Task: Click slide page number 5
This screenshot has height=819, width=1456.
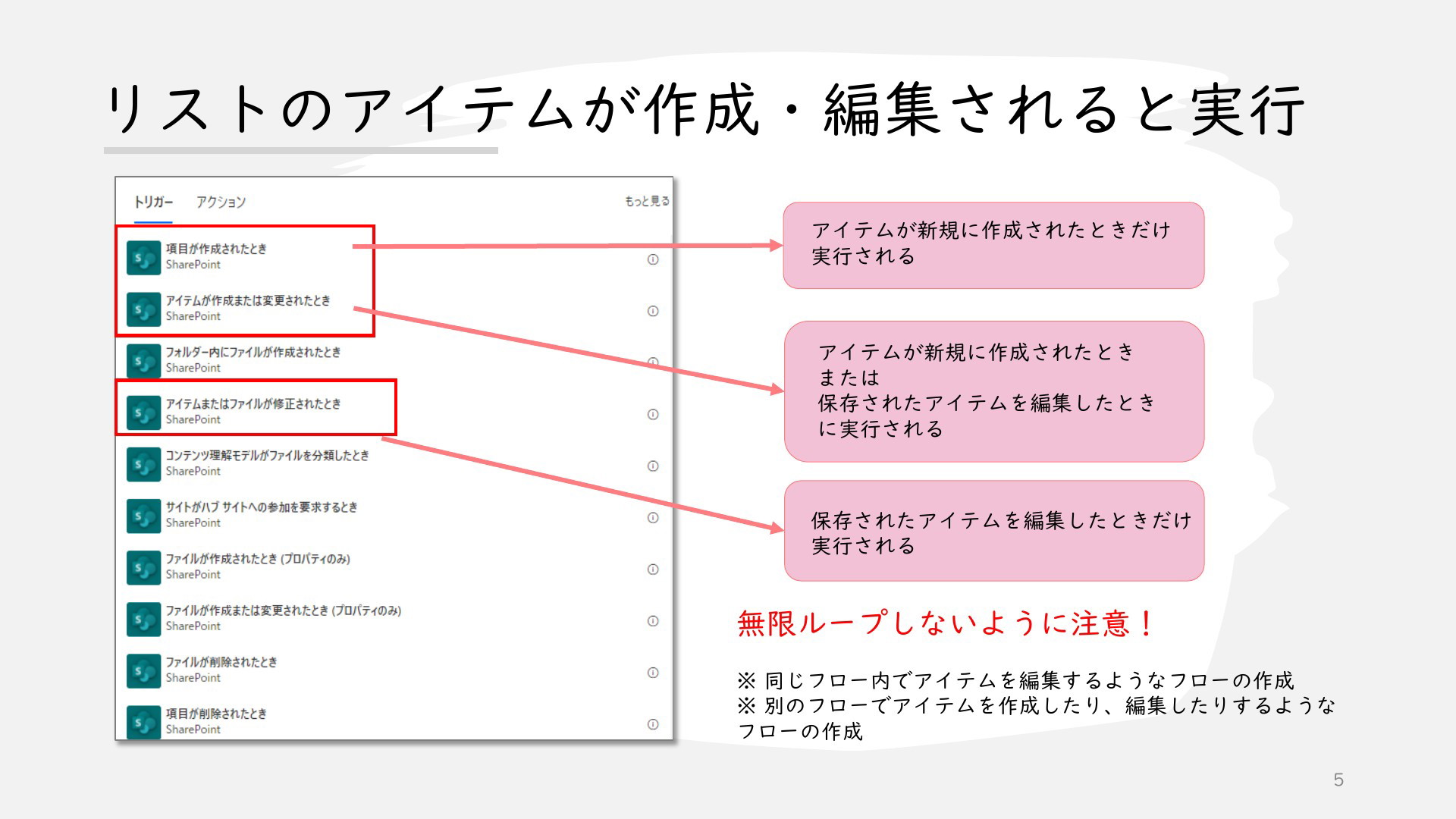Action: [x=1338, y=780]
